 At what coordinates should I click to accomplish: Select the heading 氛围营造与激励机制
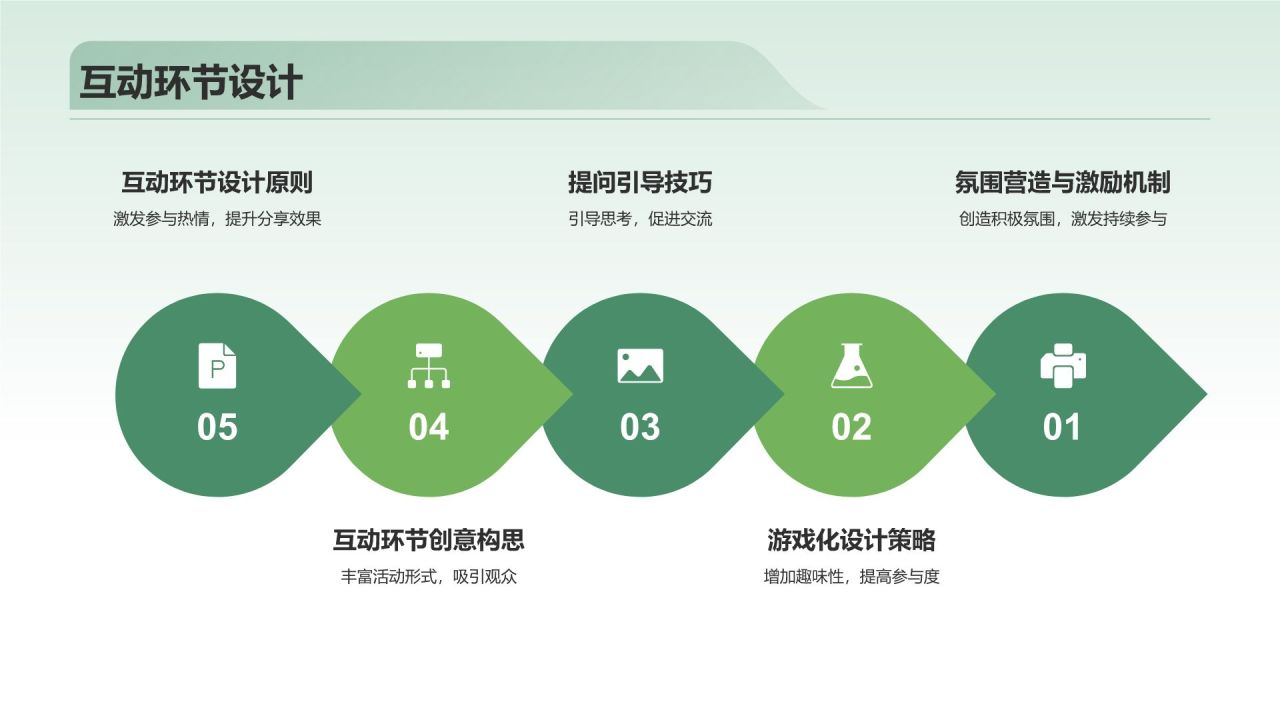tap(1063, 183)
